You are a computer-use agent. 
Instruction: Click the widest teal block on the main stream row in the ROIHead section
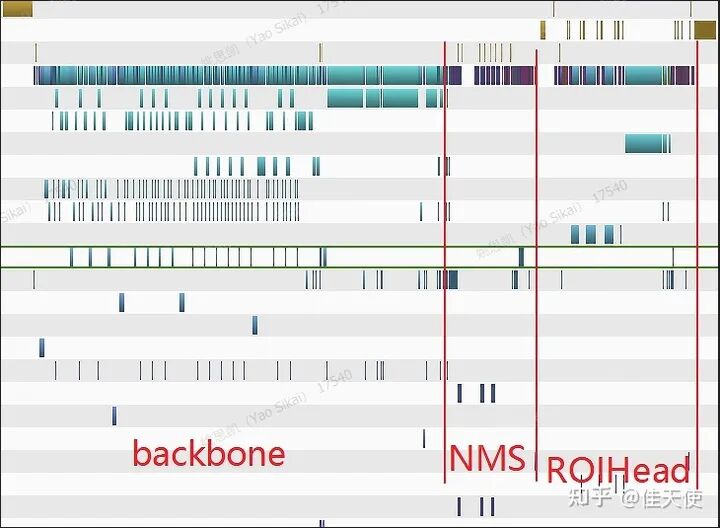point(643,75)
